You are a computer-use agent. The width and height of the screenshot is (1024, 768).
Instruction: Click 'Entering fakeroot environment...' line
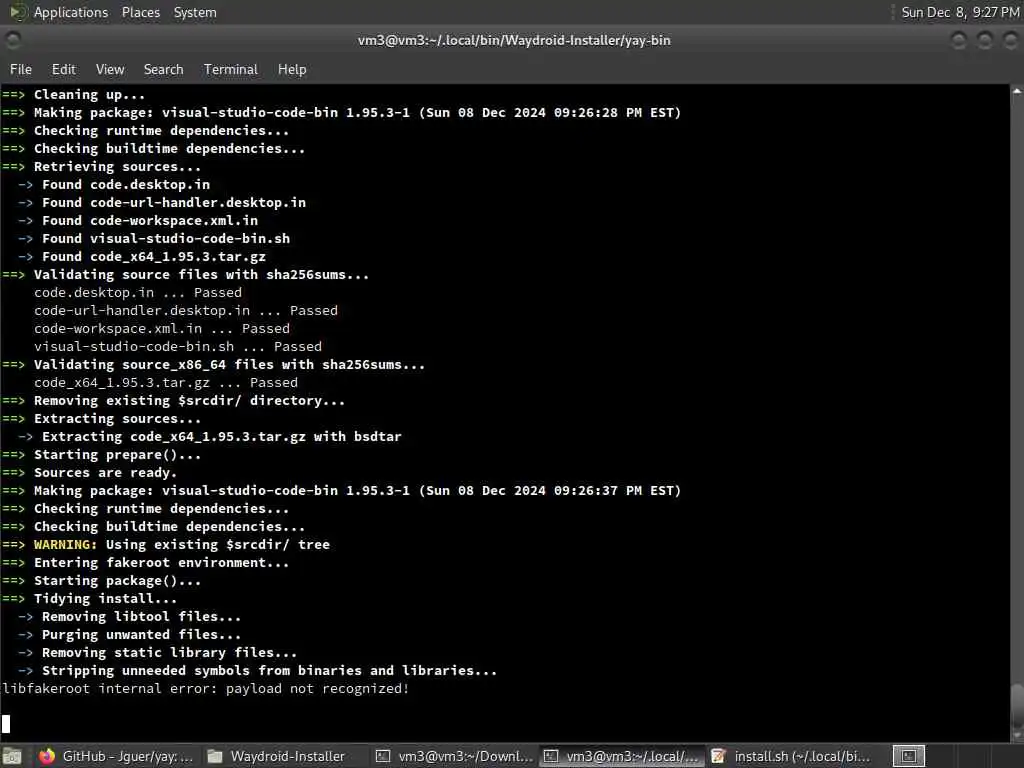(x=145, y=563)
